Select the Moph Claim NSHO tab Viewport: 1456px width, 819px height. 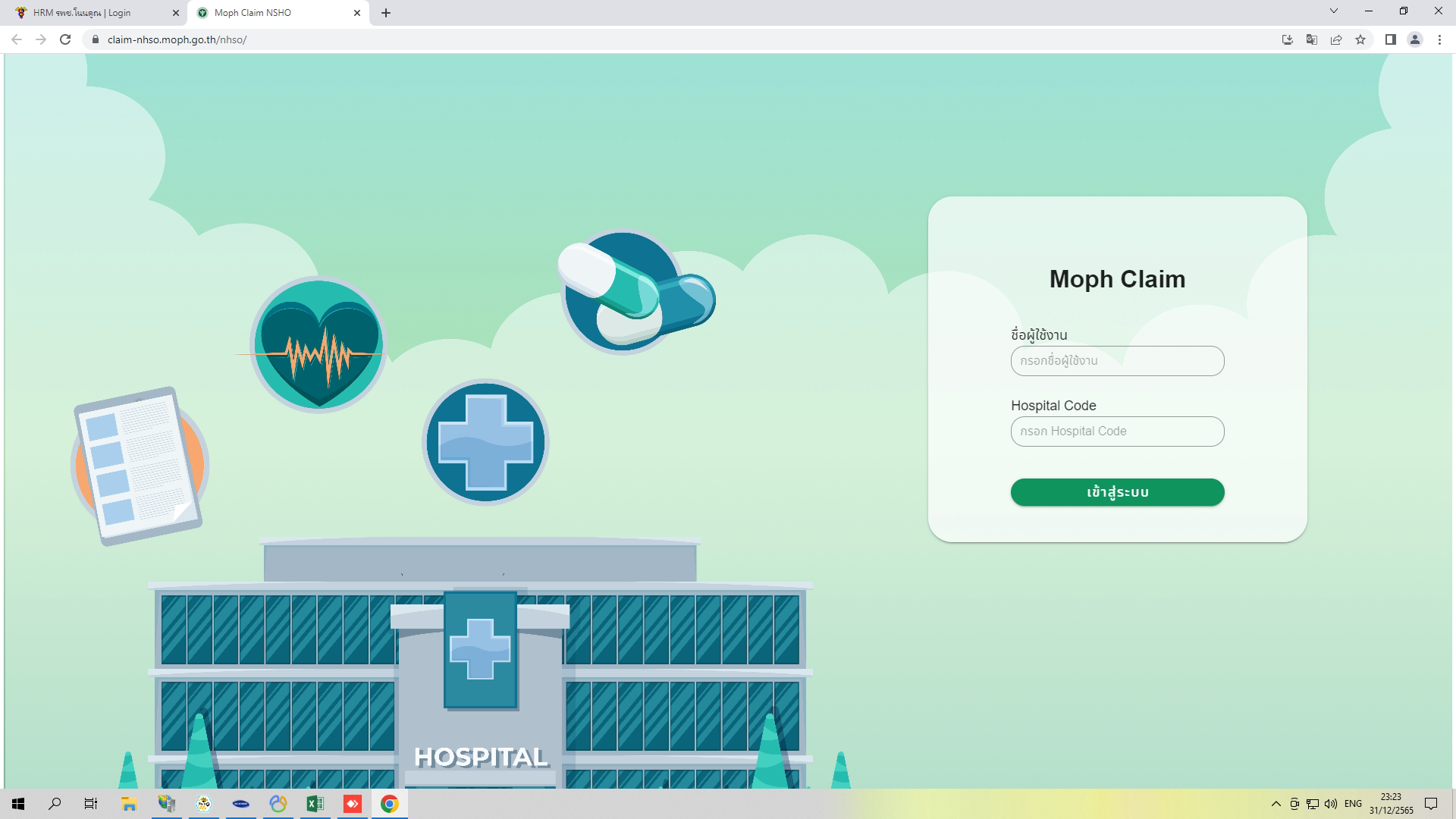click(265, 13)
